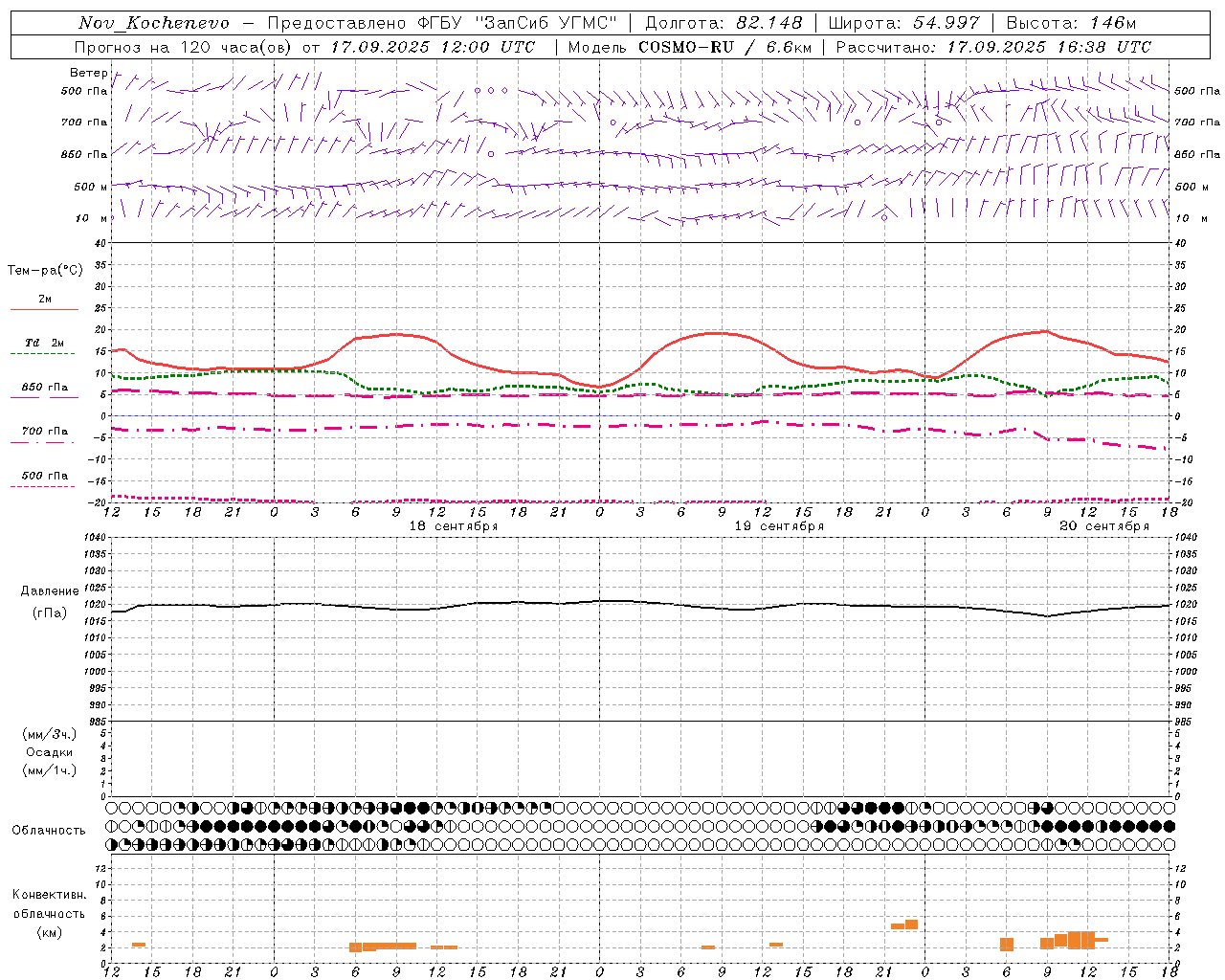Click the Модель COSMO-RU / 6.6км label
The image size is (1225, 980).
[690, 47]
